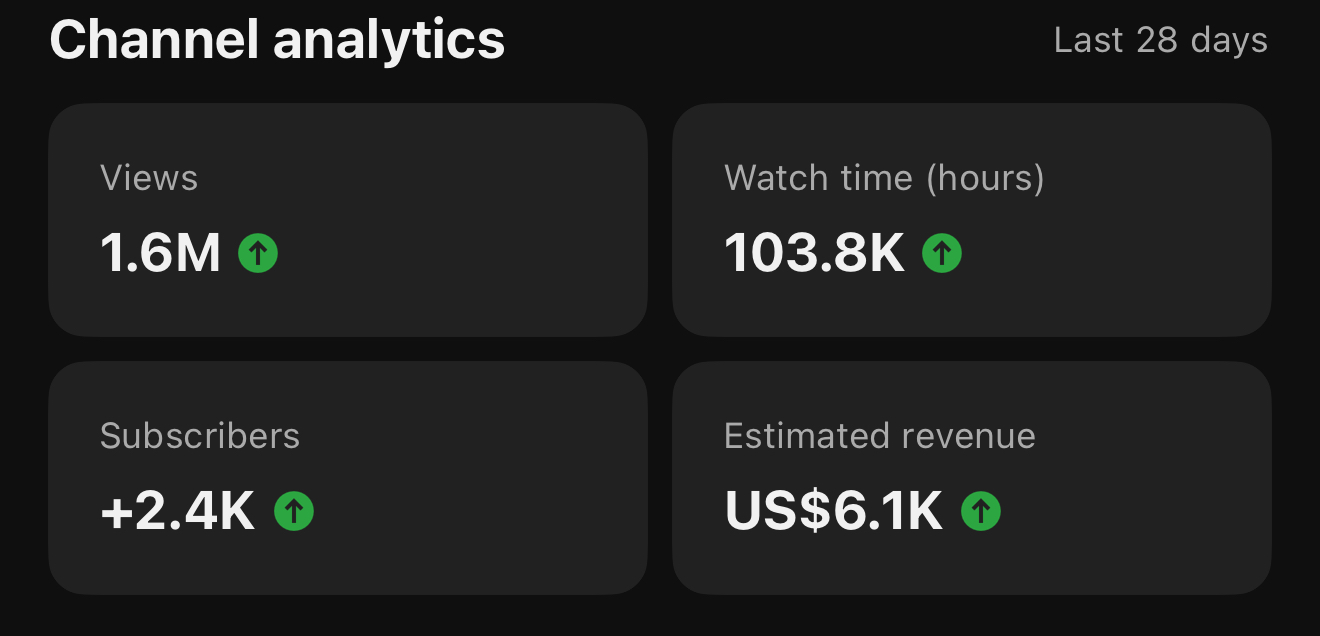The height and width of the screenshot is (636, 1320).
Task: Click the green up arrow beside Views
Action: click(258, 254)
